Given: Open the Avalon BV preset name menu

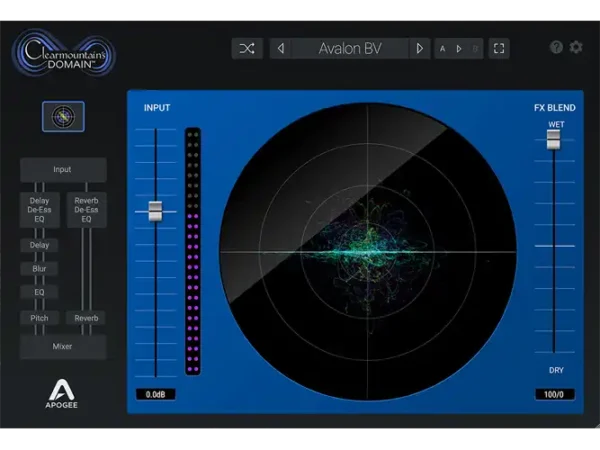Looking at the screenshot, I should tap(350, 49).
